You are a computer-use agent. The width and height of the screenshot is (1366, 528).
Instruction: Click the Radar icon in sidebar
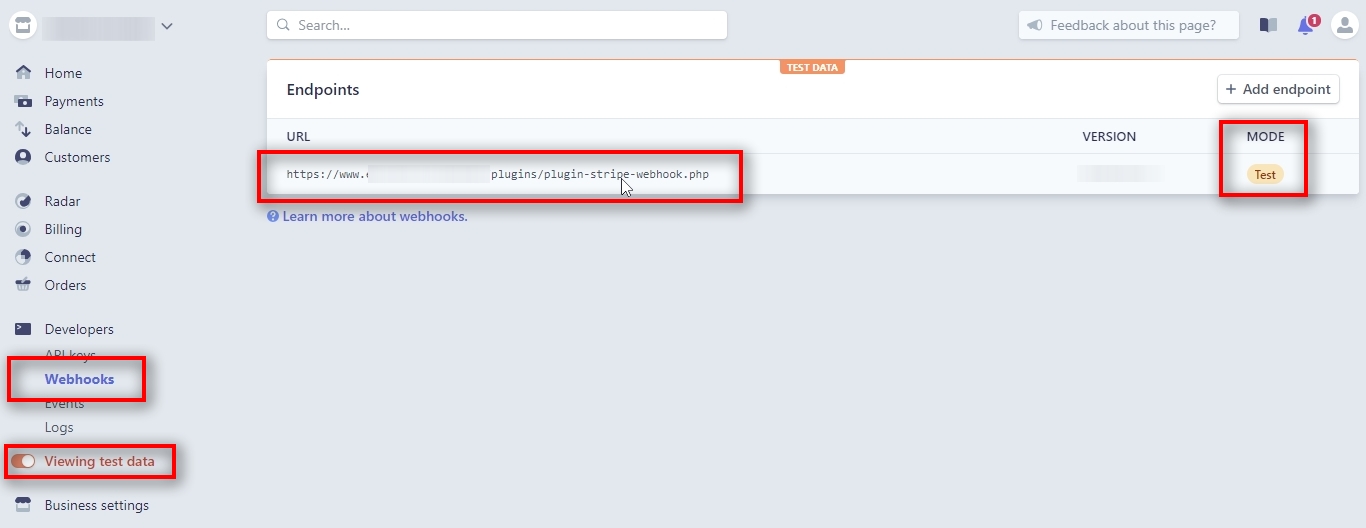(23, 201)
